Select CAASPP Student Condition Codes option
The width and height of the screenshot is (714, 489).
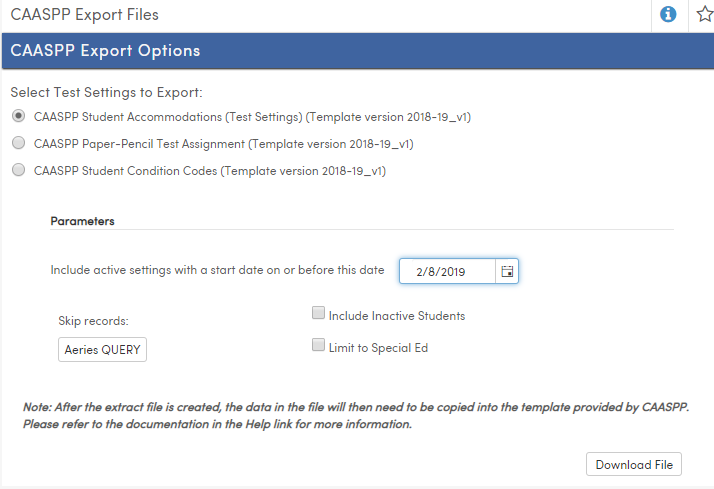[x=18, y=170]
